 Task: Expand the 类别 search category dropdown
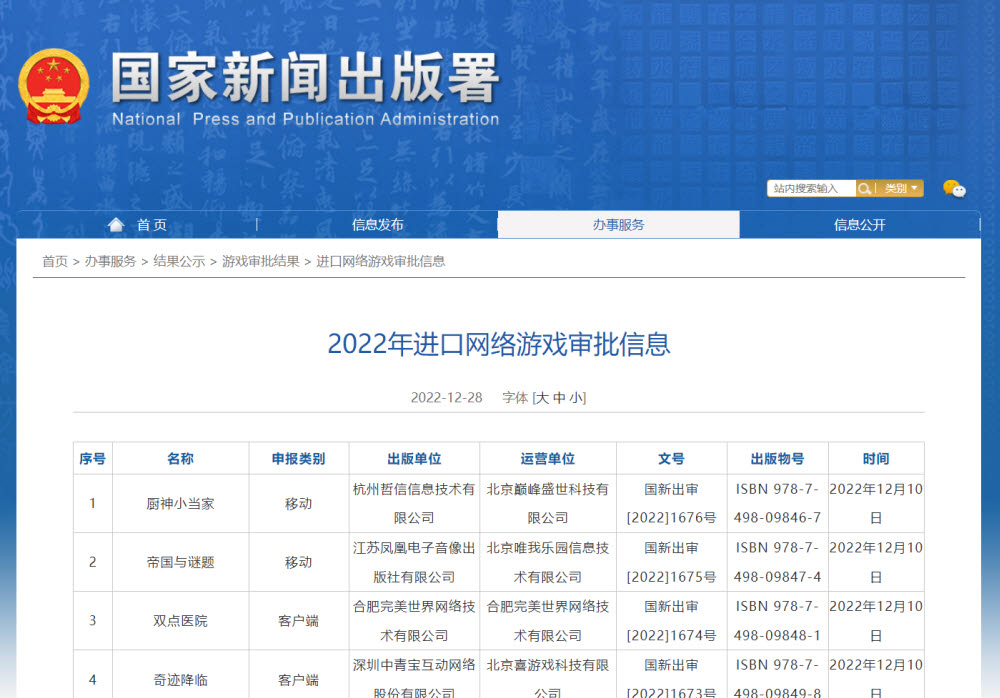pos(900,188)
